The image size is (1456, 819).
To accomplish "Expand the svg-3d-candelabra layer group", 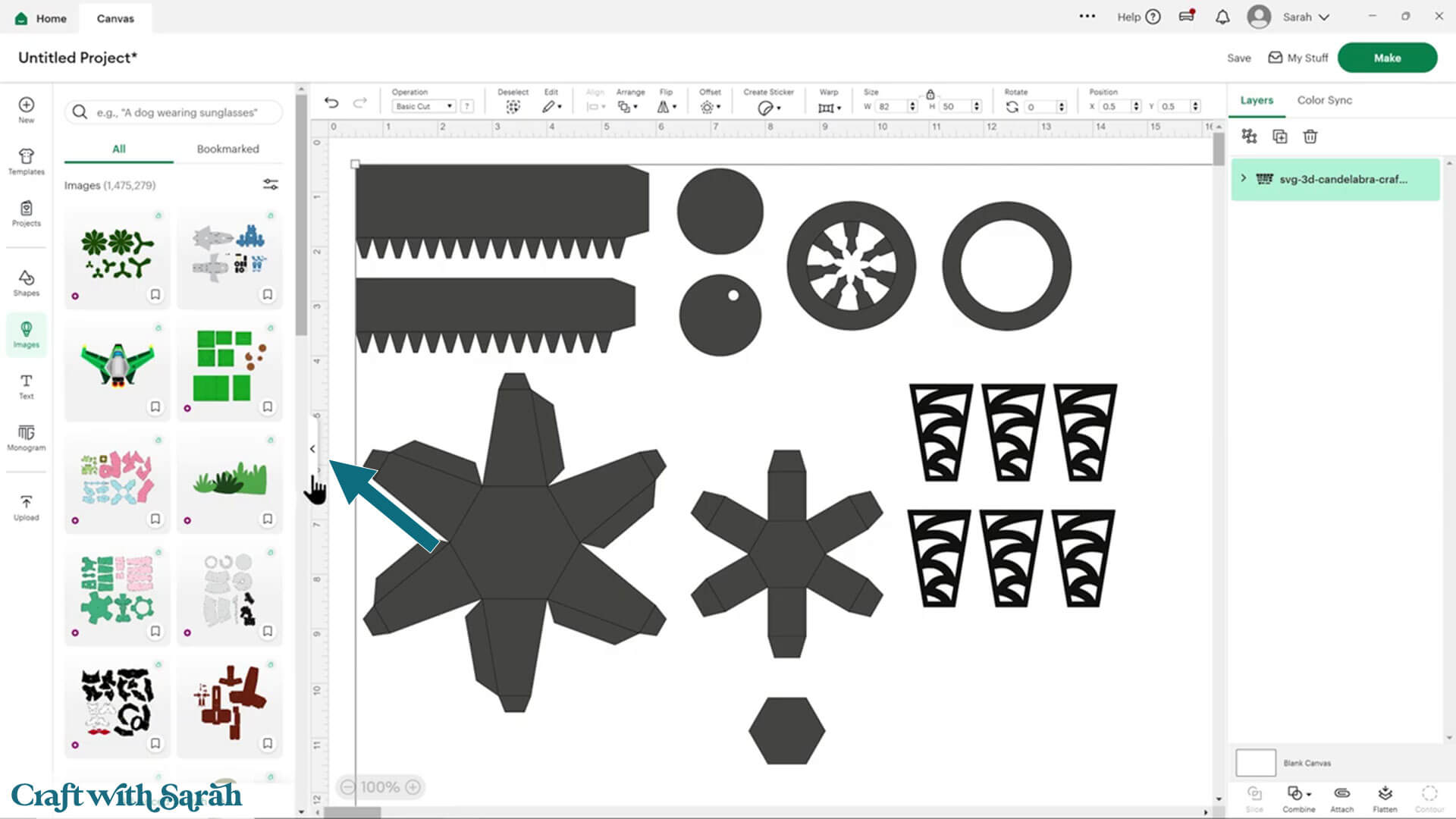I will click(x=1243, y=178).
